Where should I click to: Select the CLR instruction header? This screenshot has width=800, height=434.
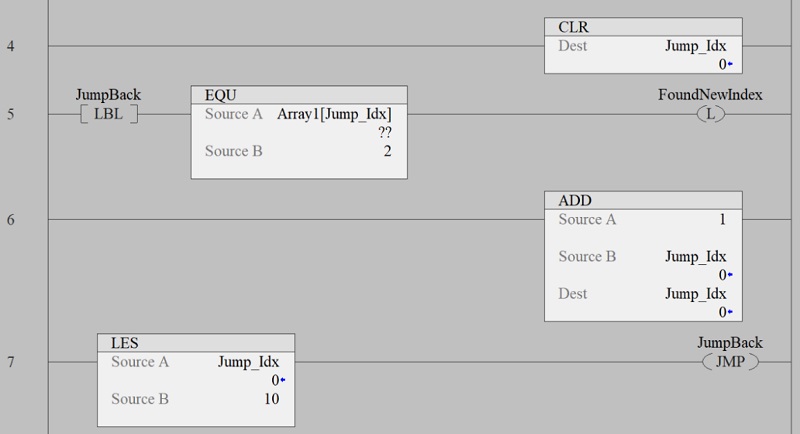[x=643, y=27]
